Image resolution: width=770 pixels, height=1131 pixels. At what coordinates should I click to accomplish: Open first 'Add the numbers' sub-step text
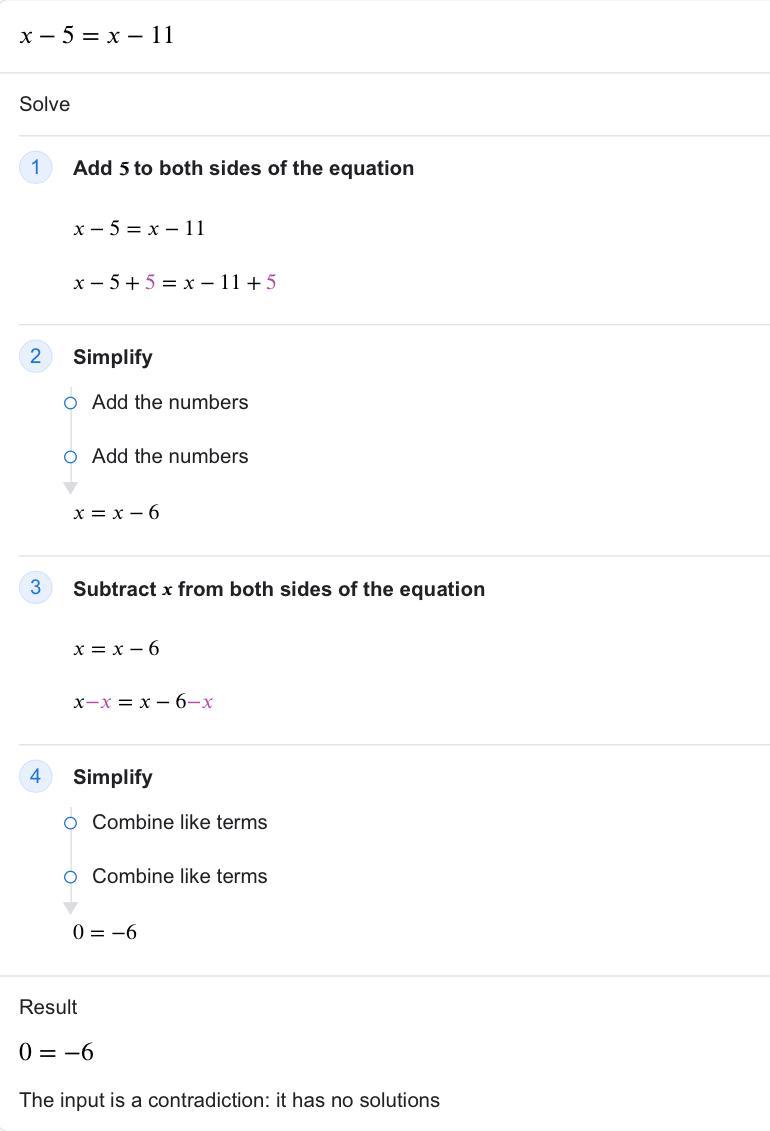pyautogui.click(x=170, y=402)
